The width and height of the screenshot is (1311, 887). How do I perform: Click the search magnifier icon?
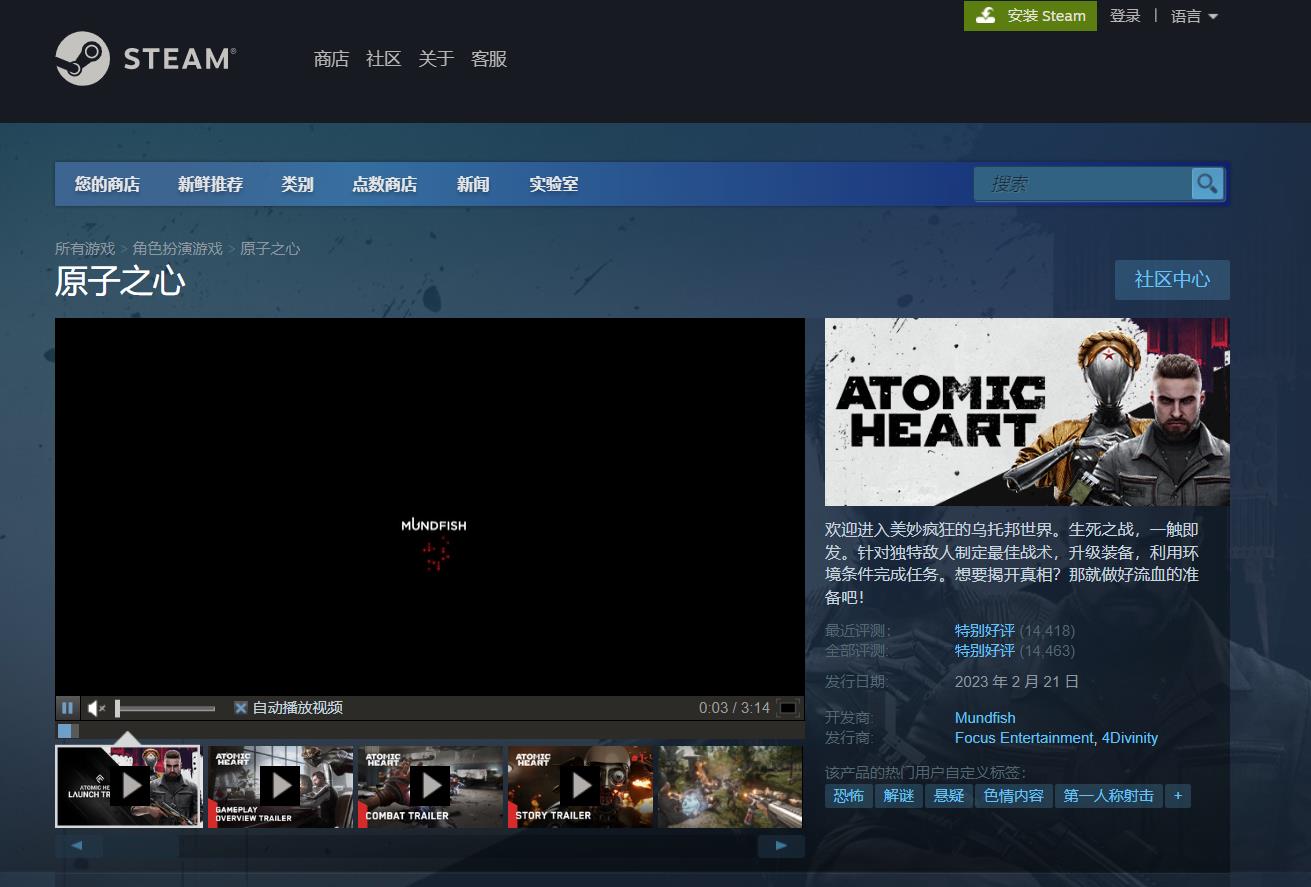click(1206, 184)
